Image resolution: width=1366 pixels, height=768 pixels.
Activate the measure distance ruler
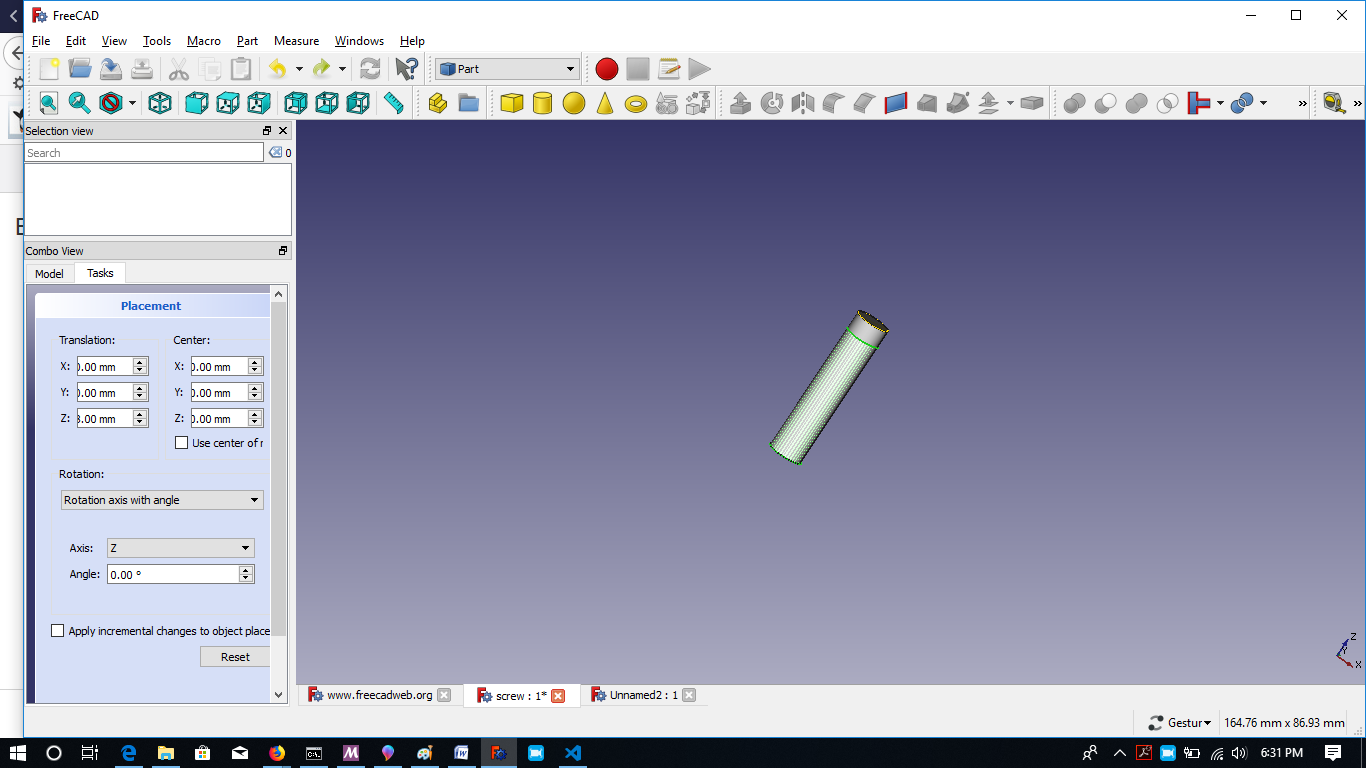point(393,103)
